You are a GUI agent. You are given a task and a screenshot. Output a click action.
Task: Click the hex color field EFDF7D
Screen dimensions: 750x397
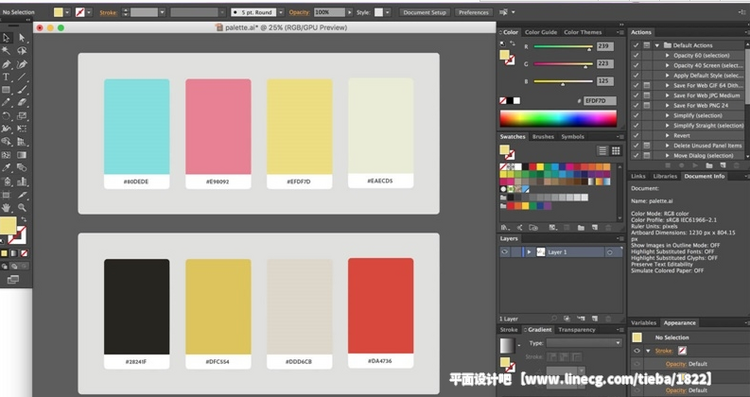[600, 101]
